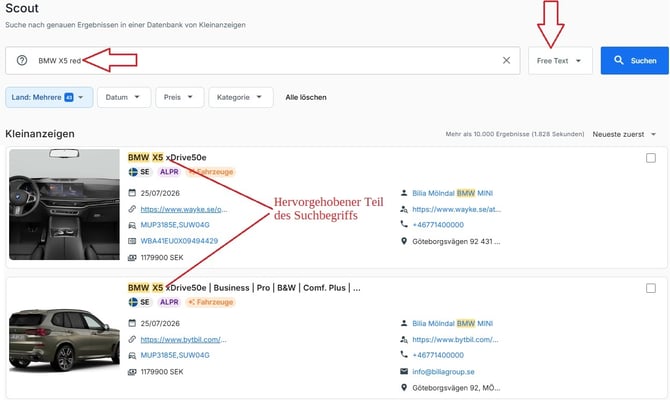This screenshot has width=670, height=400.
Task: Open the www.wayke.se listing URL link
Action: click(x=184, y=209)
